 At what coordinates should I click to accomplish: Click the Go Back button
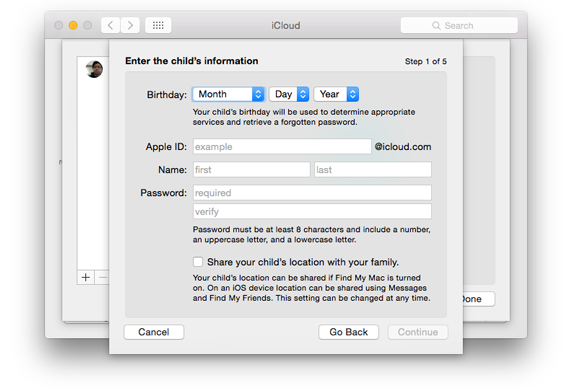348,332
